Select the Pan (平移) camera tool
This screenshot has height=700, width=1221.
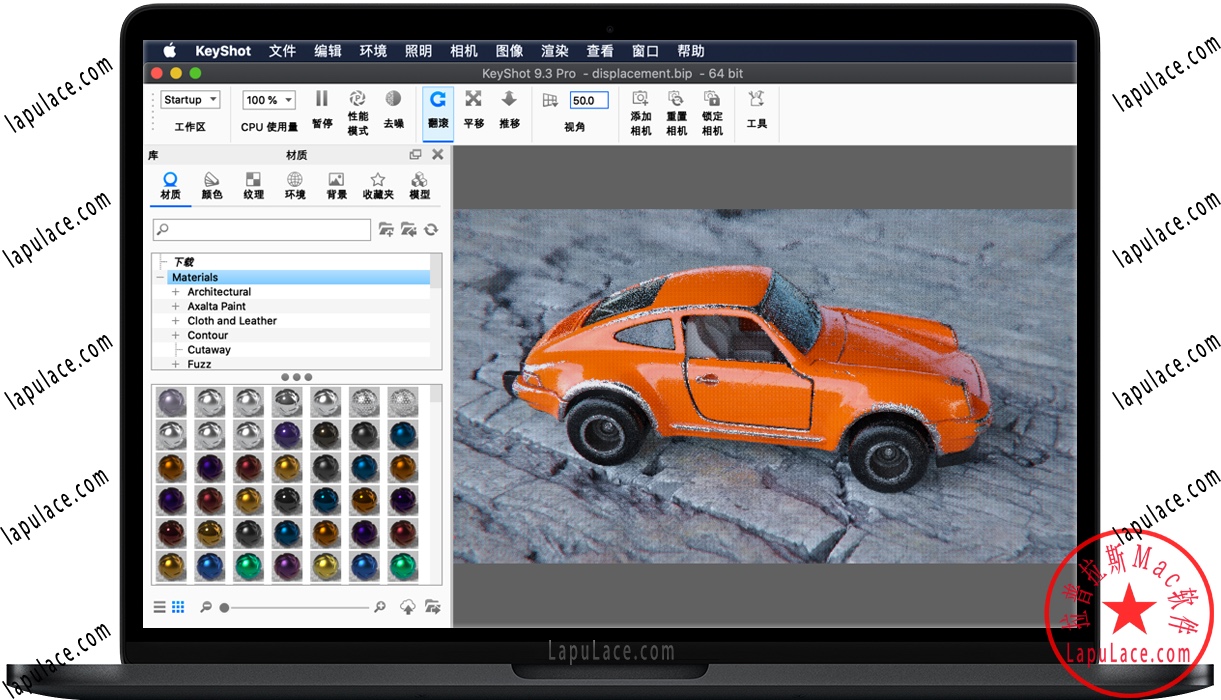click(474, 110)
